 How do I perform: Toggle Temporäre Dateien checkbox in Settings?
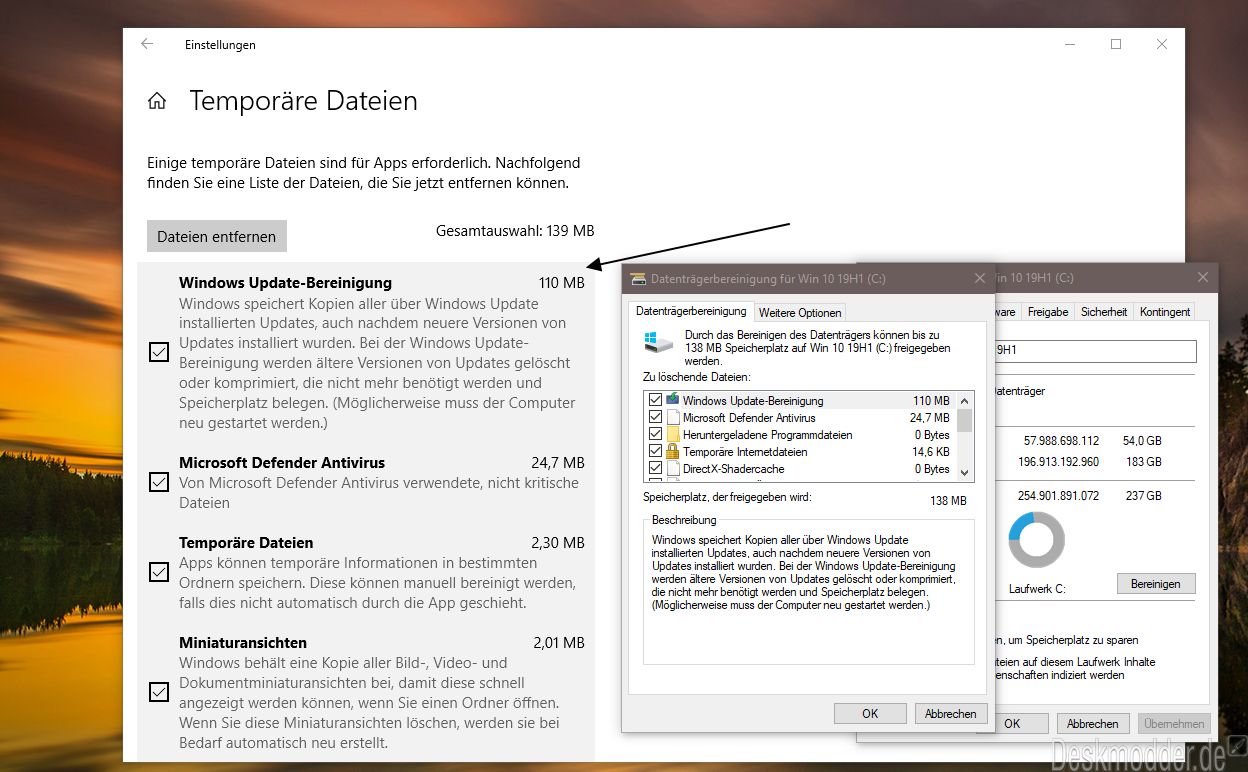coord(158,572)
